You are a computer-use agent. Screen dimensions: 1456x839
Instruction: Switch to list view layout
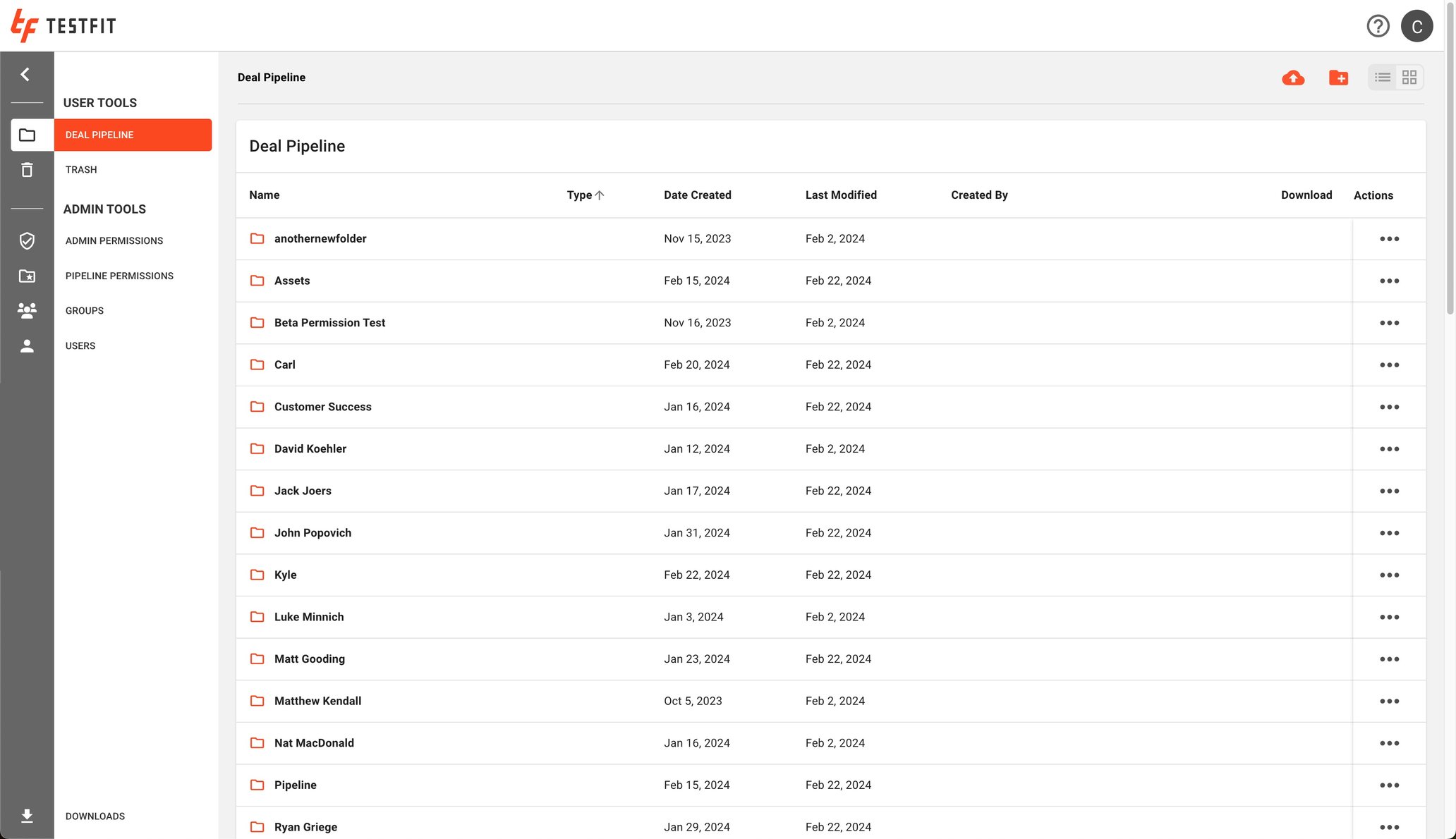click(1383, 78)
